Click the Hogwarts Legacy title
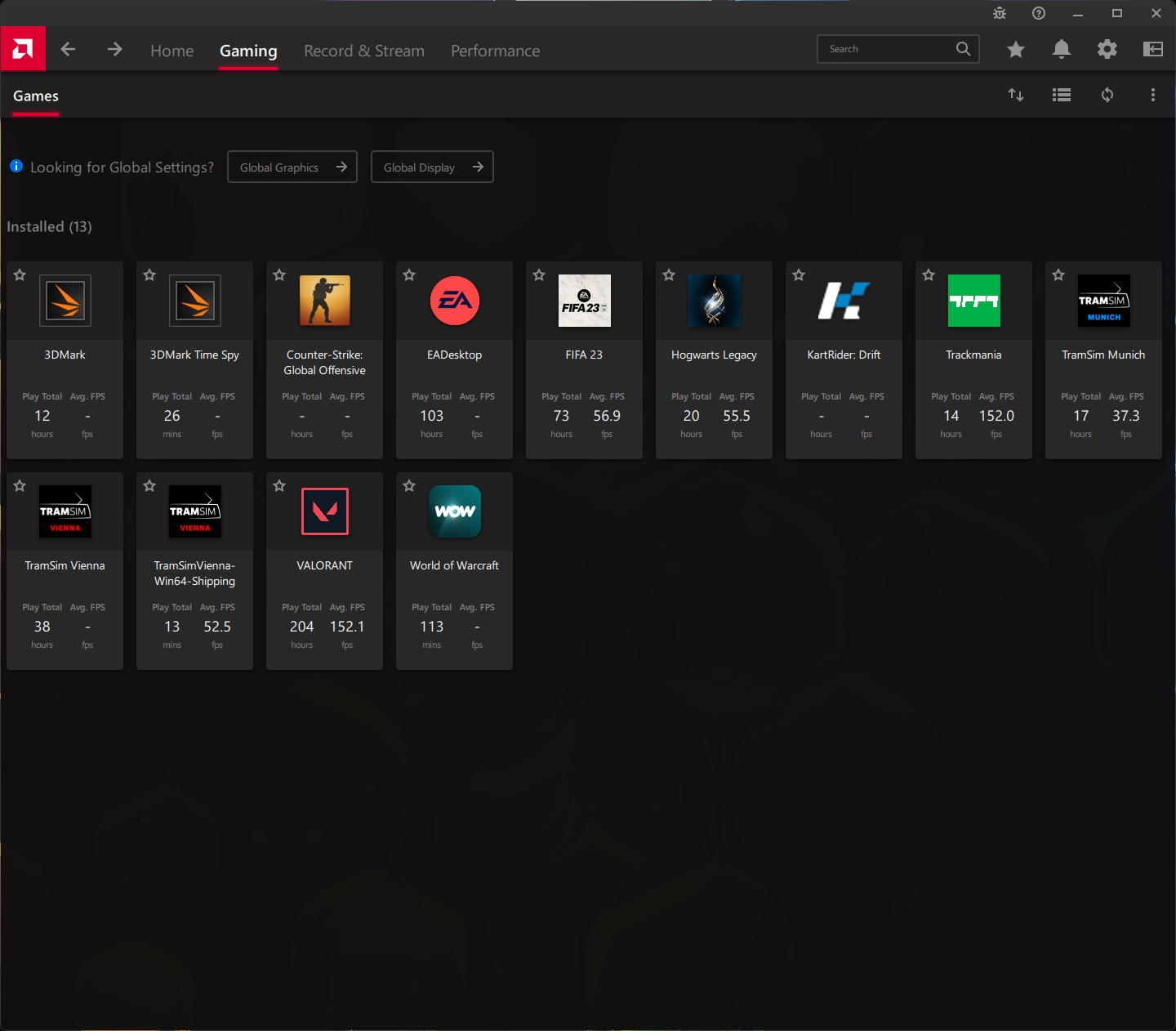 (714, 355)
